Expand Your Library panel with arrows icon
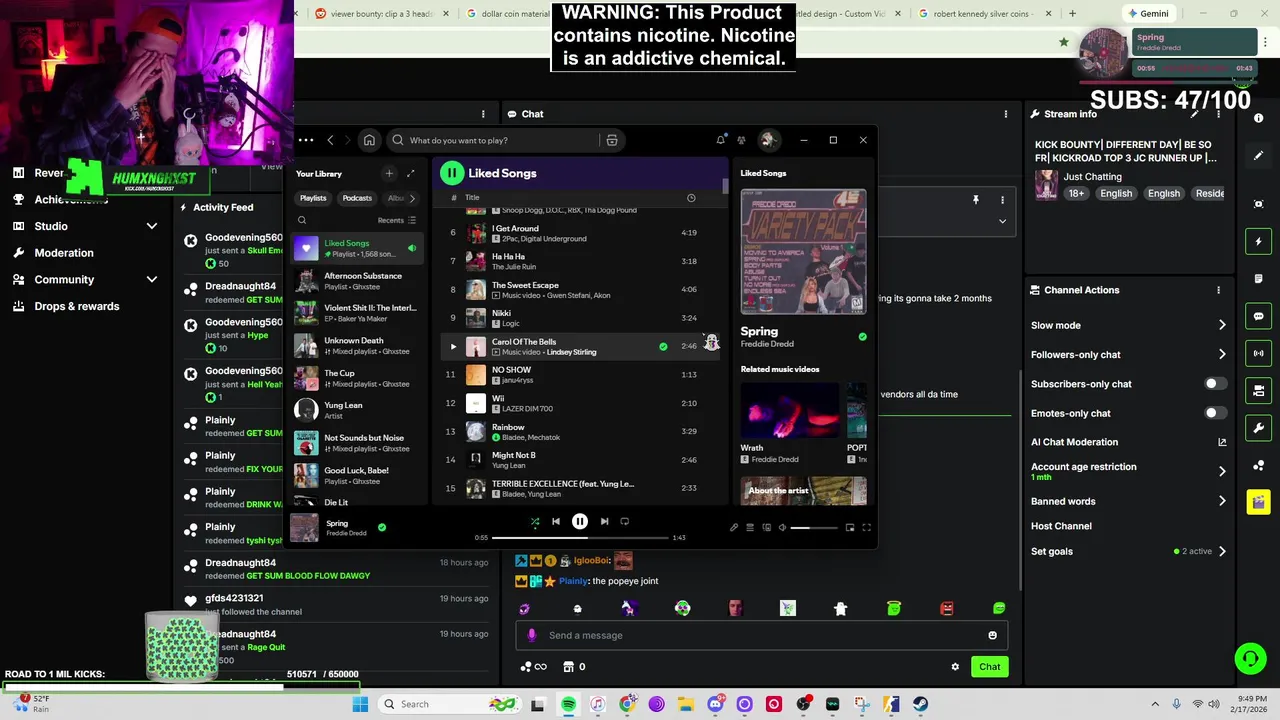Viewport: 1280px width, 720px height. click(410, 173)
